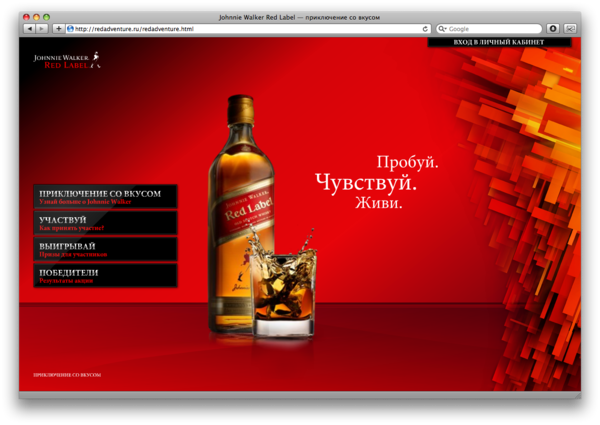This screenshot has height=425, width=600.
Task: Click the Пробуй. slogan text
Action: tap(408, 162)
